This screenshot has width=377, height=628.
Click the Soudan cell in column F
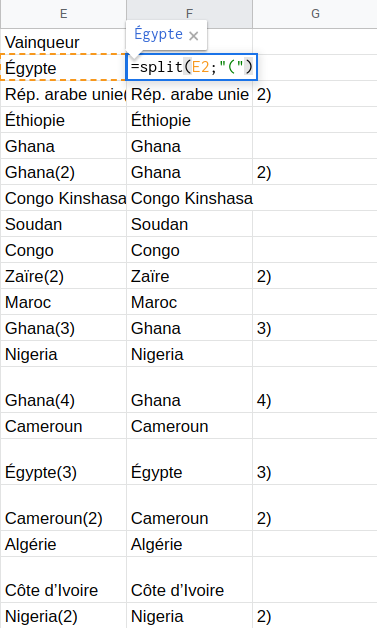point(190,224)
